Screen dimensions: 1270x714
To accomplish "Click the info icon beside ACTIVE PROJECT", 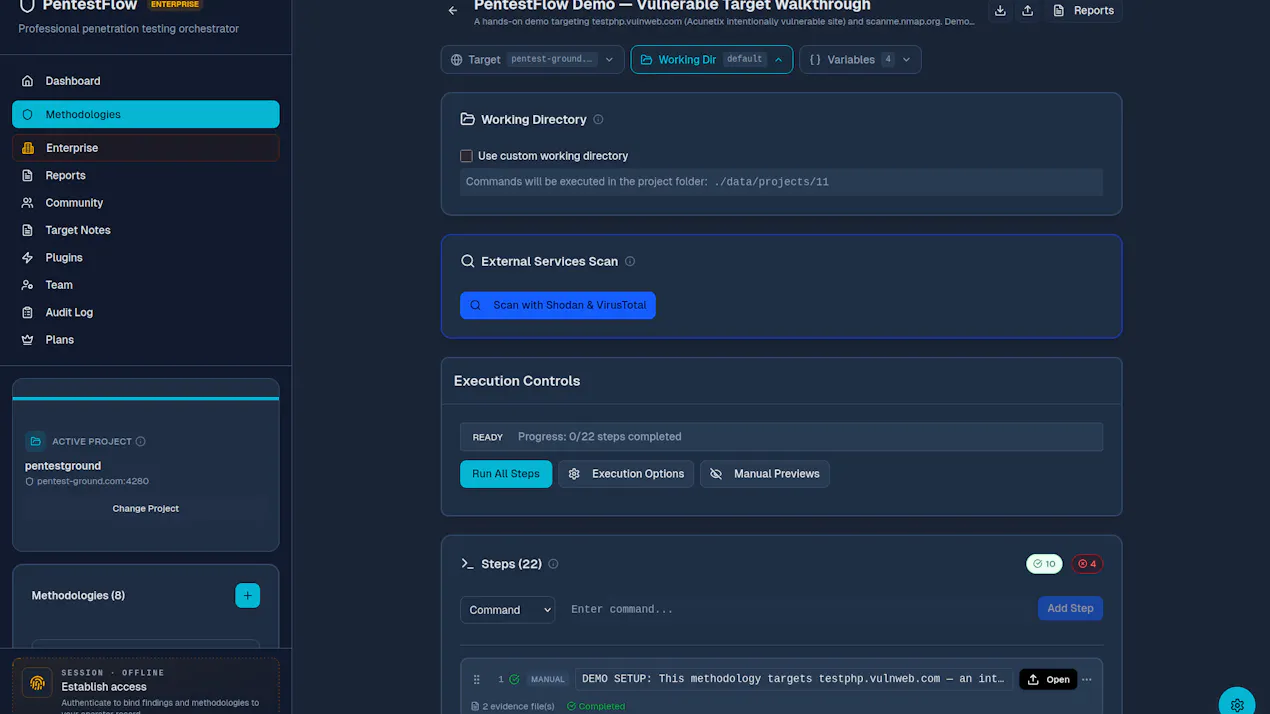I will (140, 441).
